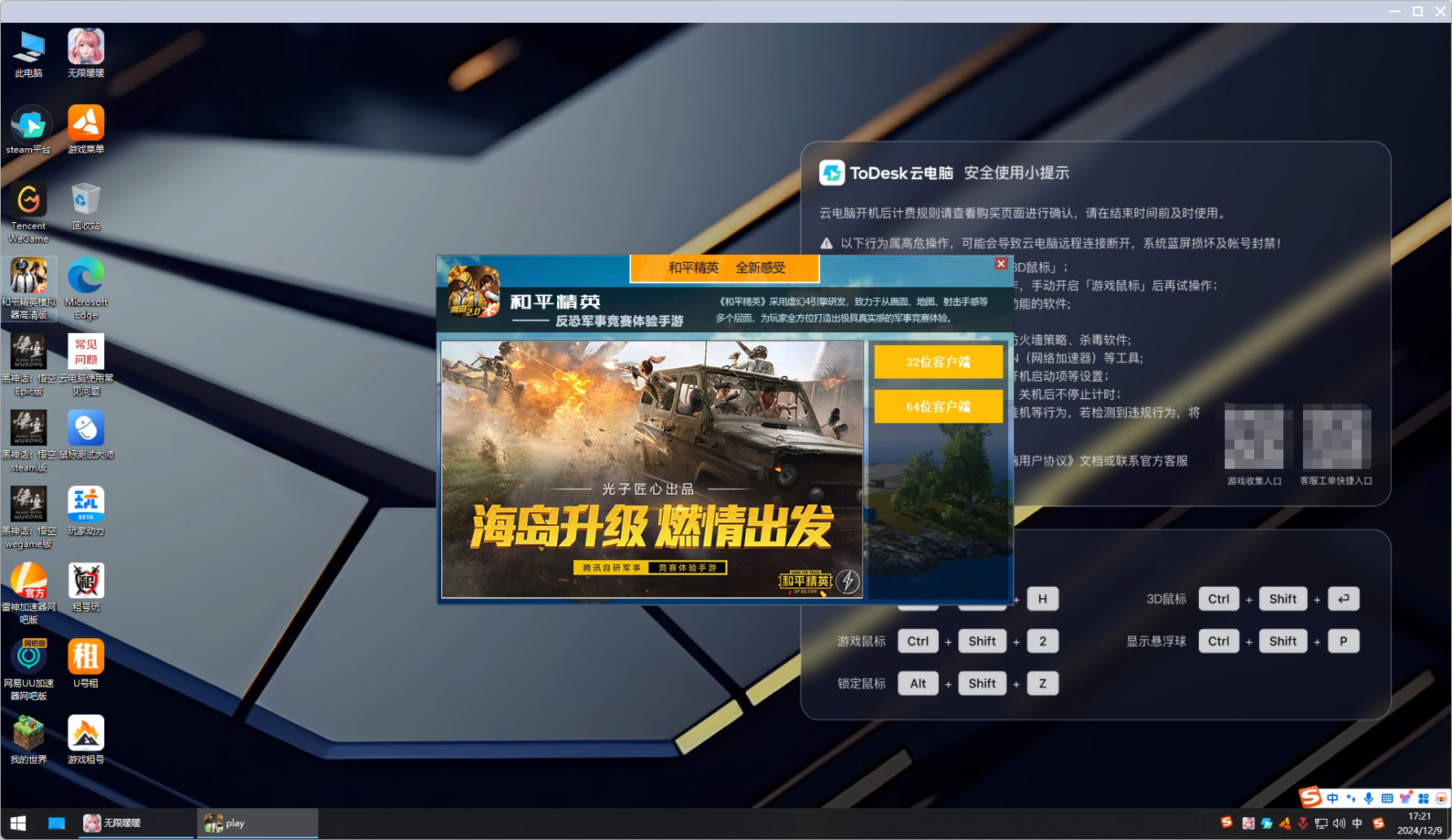
Task: Click the volume speaker tray icon
Action: pos(1339,824)
